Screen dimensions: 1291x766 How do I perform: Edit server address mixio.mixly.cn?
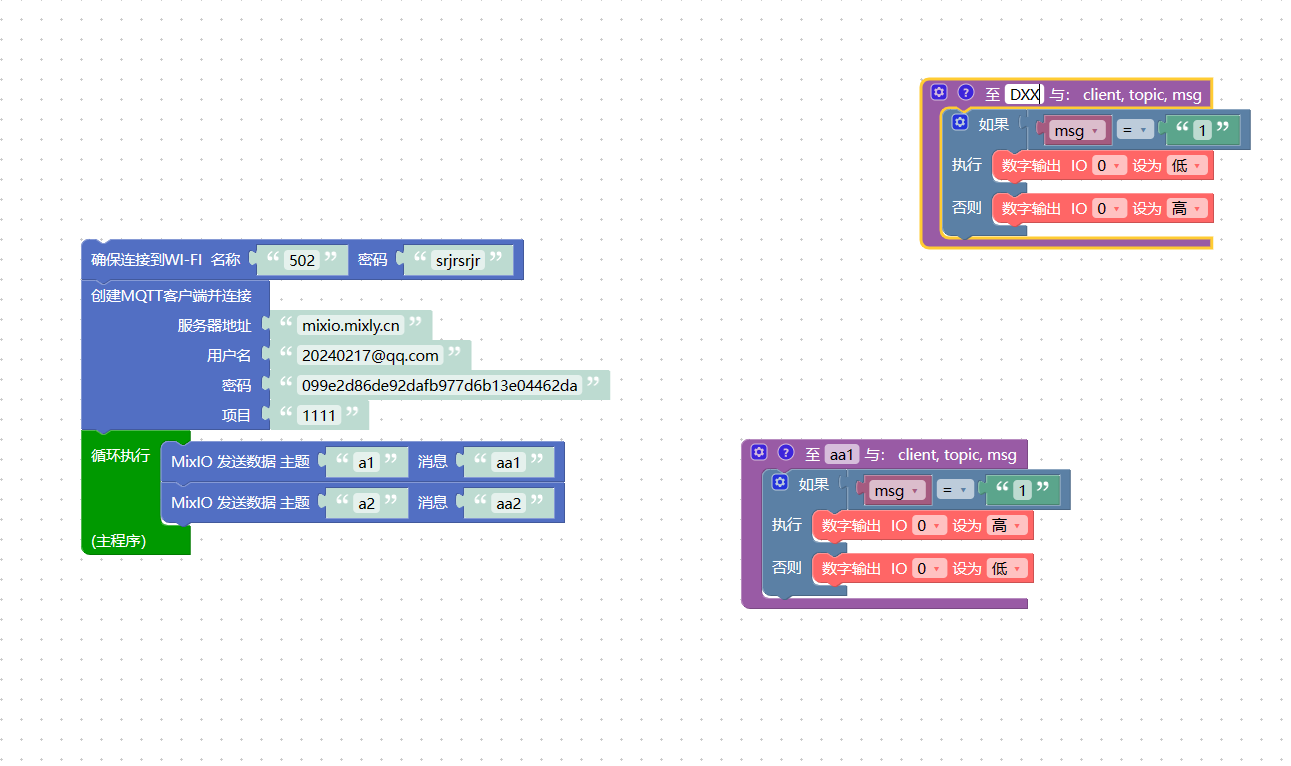point(351,325)
